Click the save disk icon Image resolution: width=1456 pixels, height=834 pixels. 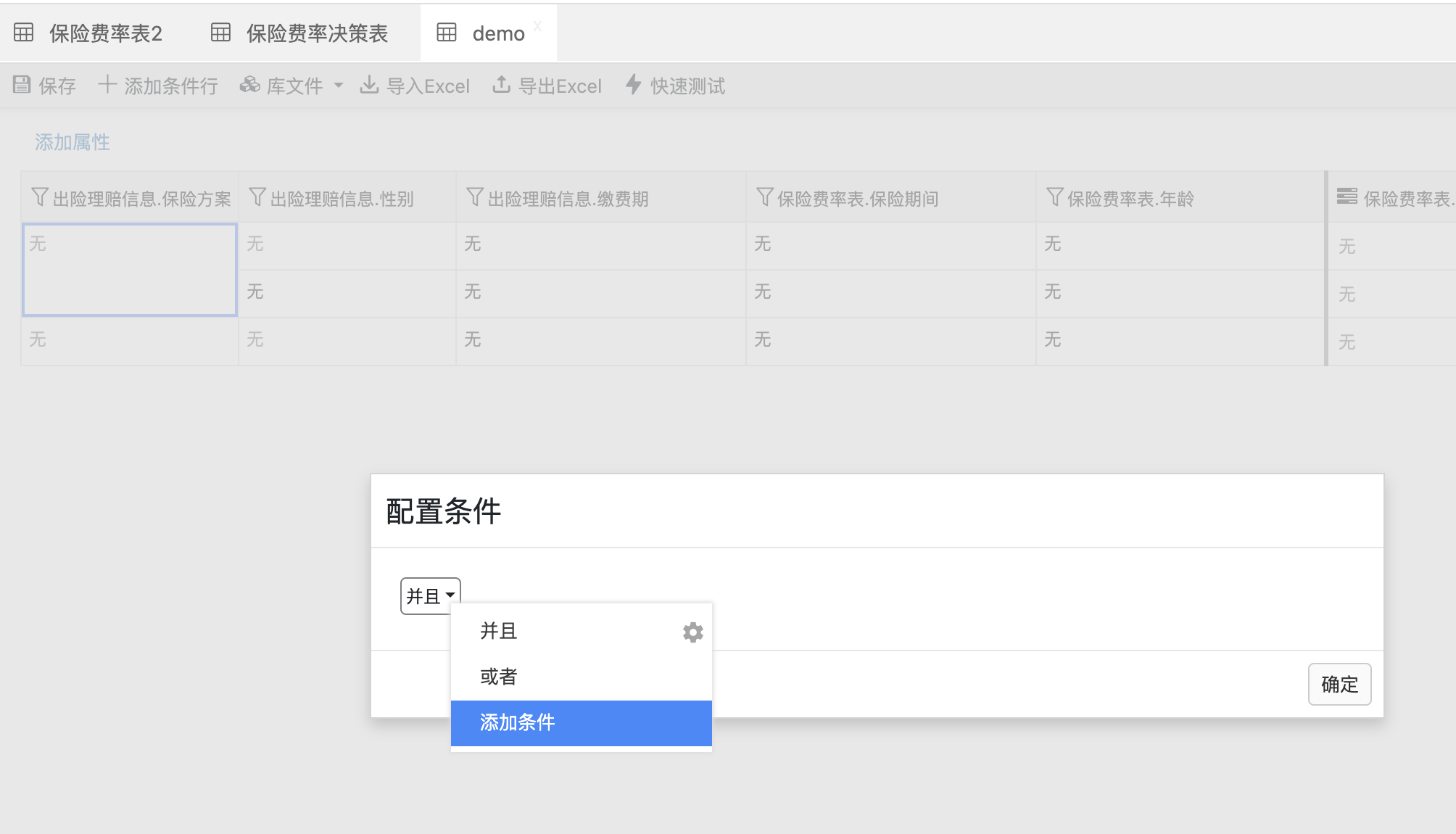tap(22, 85)
